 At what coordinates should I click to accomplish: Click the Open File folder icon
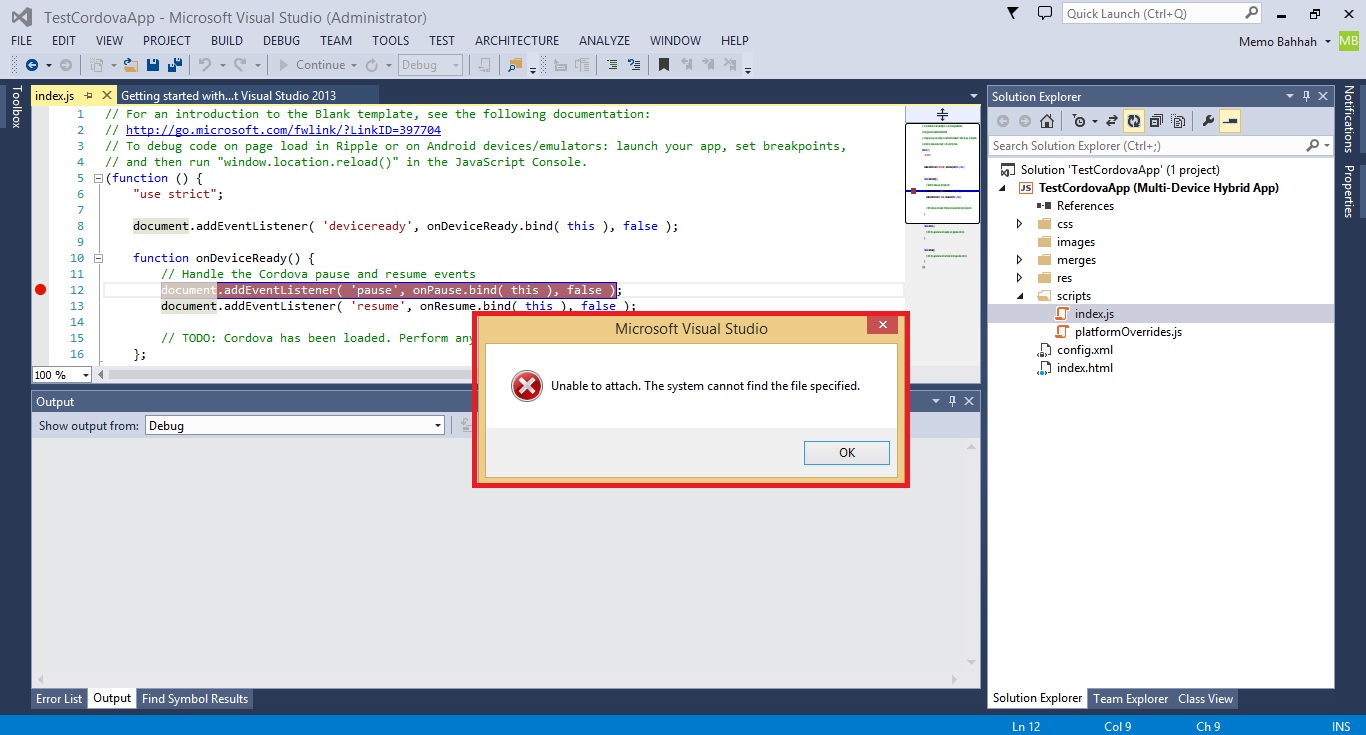coord(130,65)
